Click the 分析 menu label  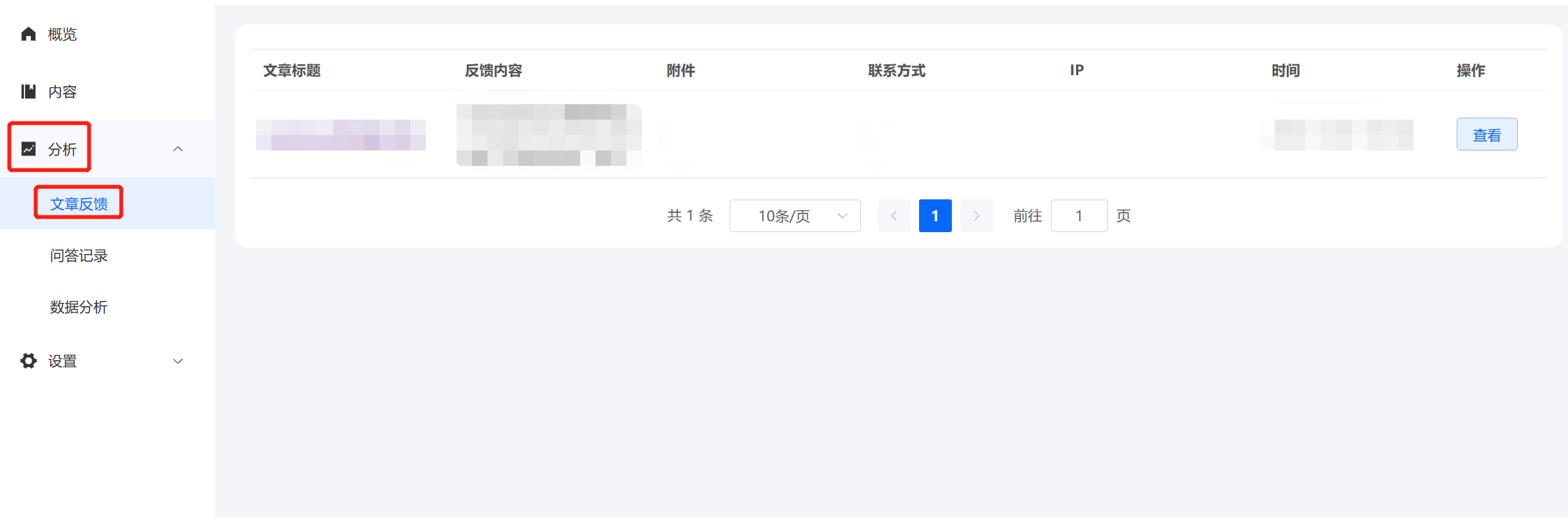(x=62, y=149)
